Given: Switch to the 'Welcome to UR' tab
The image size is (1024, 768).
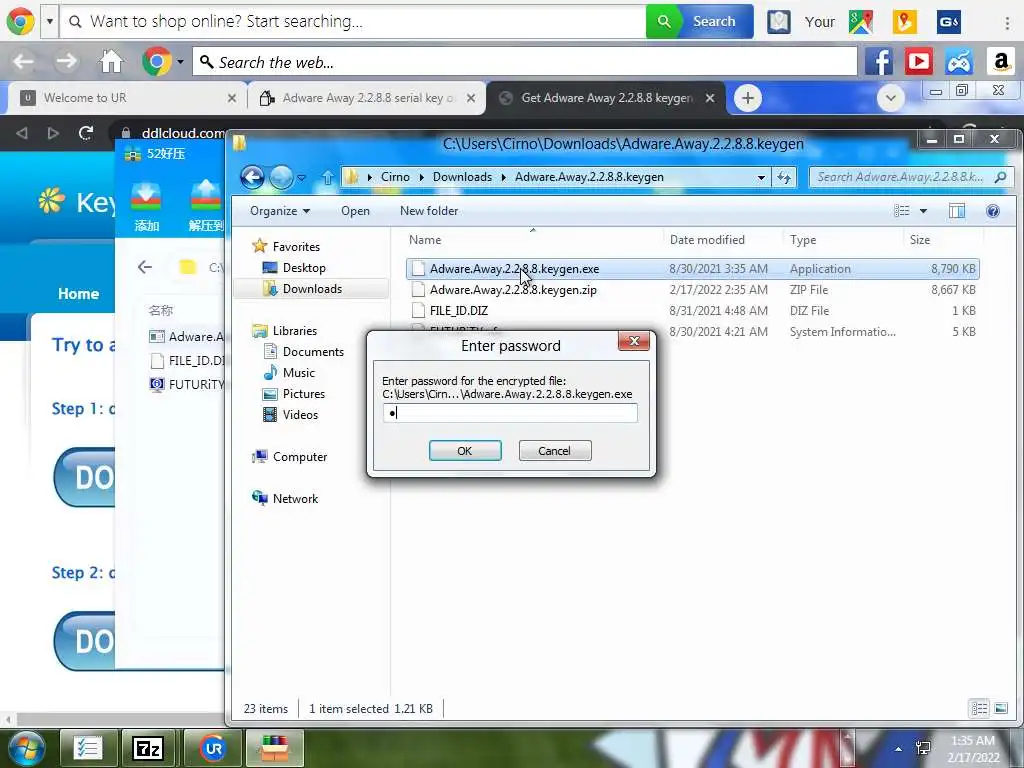Looking at the screenshot, I should (x=127, y=98).
